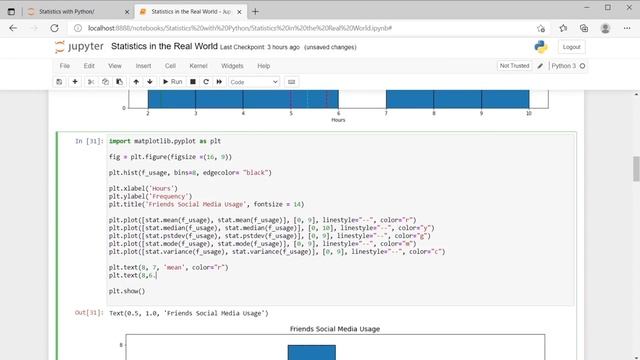The image size is (640, 360).
Task: Open browser Collections icon
Action: pyautogui.click(x=584, y=28)
